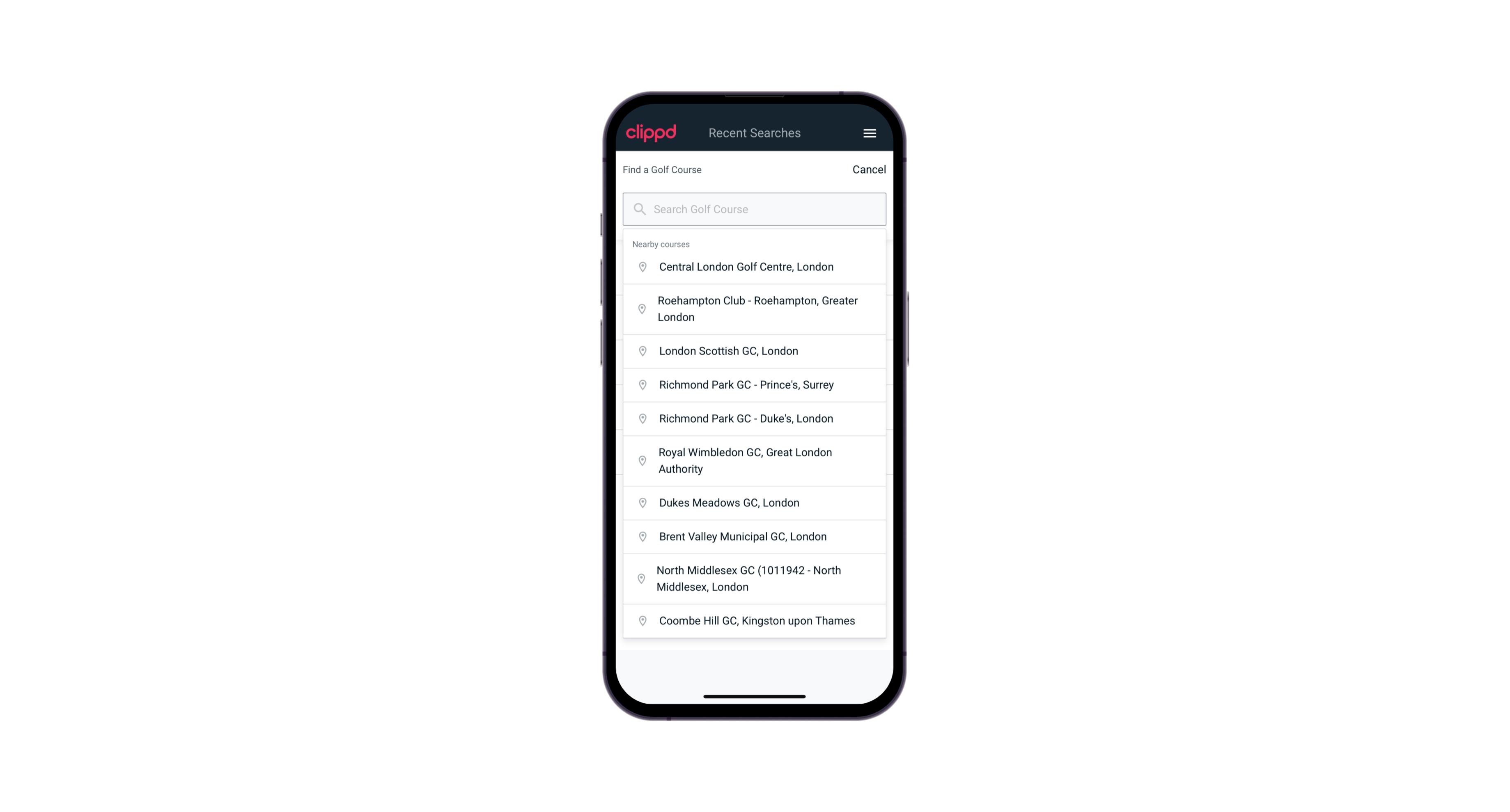Select North Middlesex GC from nearby courses
Viewport: 1510px width, 812px height.
point(754,578)
